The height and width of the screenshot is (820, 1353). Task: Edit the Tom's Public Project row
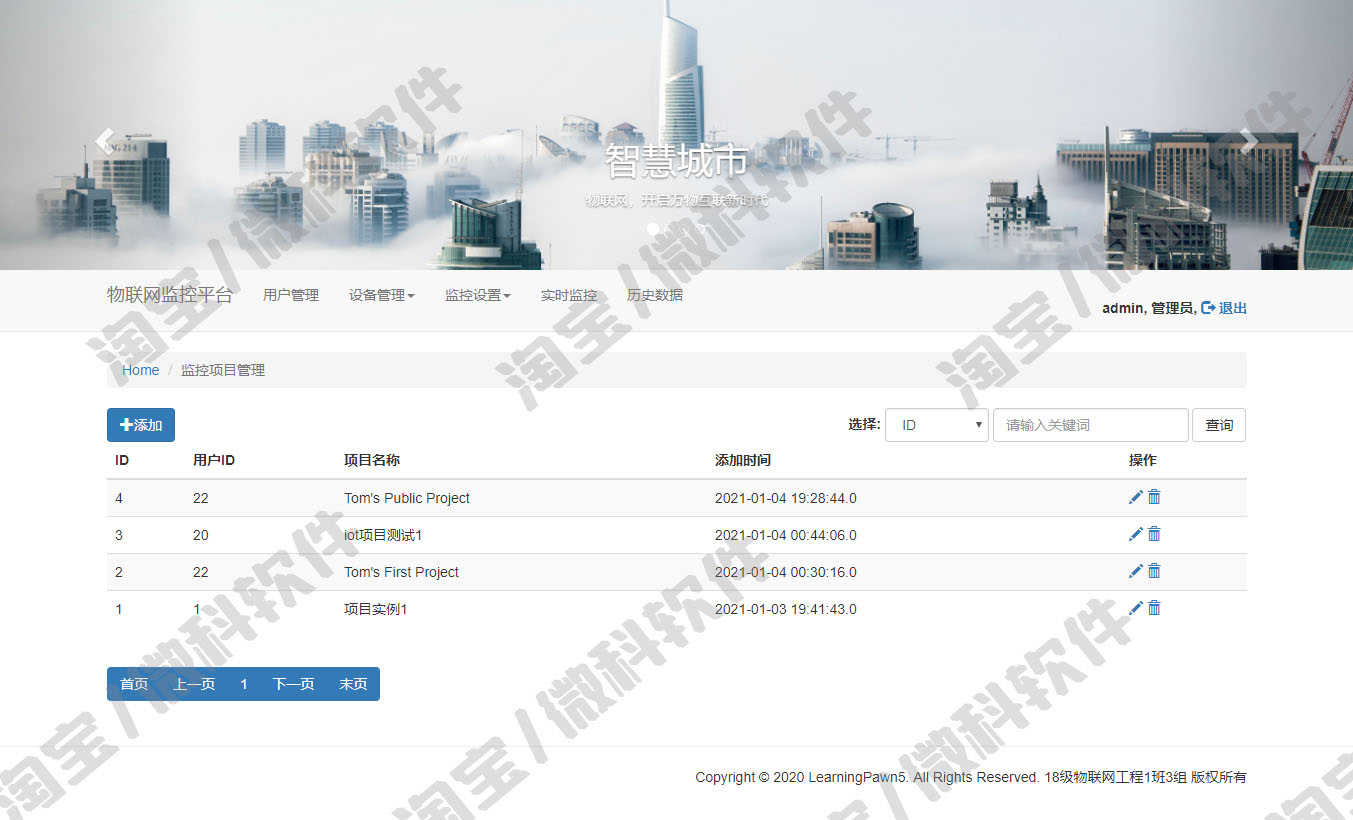1135,497
